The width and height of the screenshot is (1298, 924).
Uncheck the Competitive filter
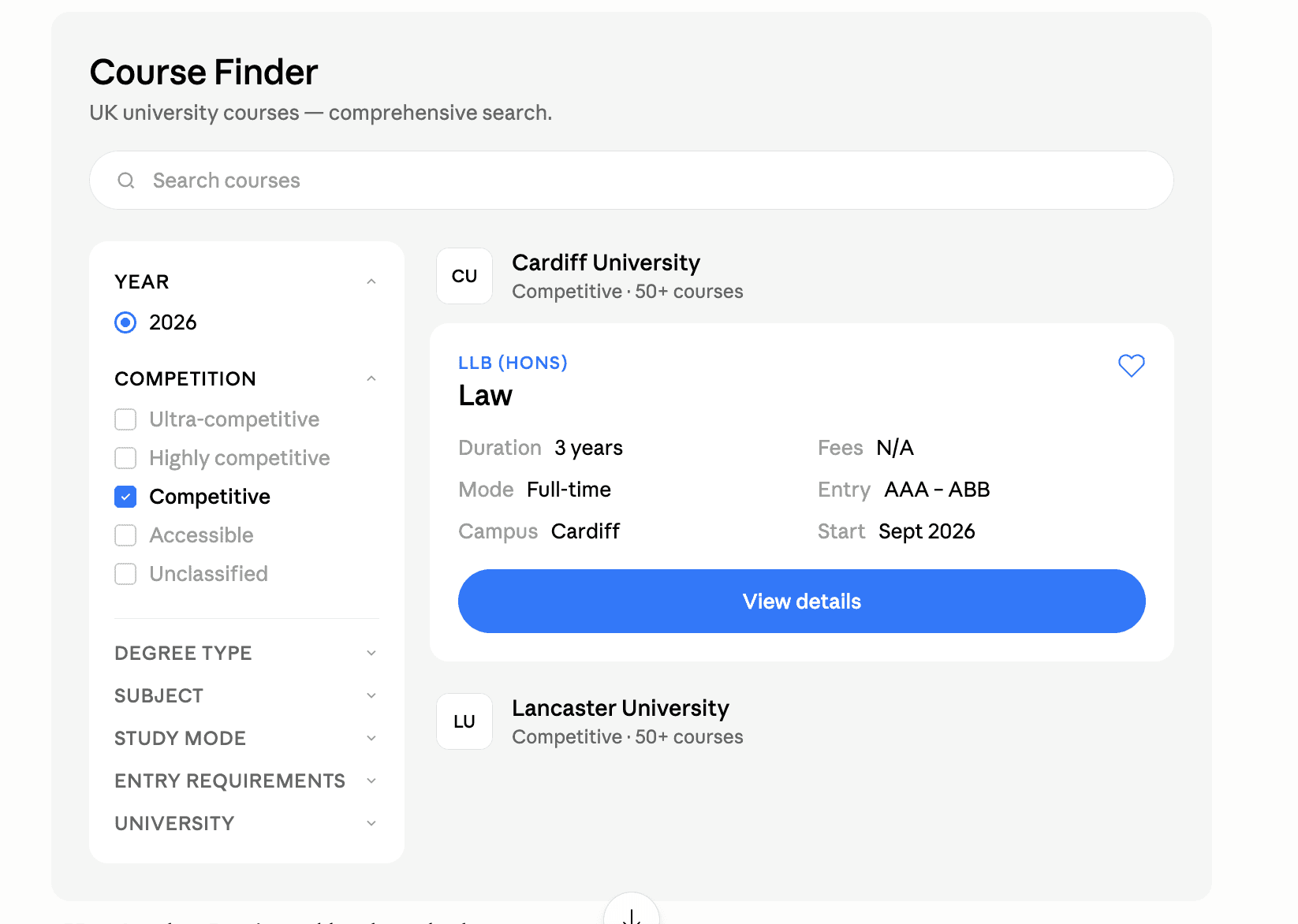click(125, 497)
